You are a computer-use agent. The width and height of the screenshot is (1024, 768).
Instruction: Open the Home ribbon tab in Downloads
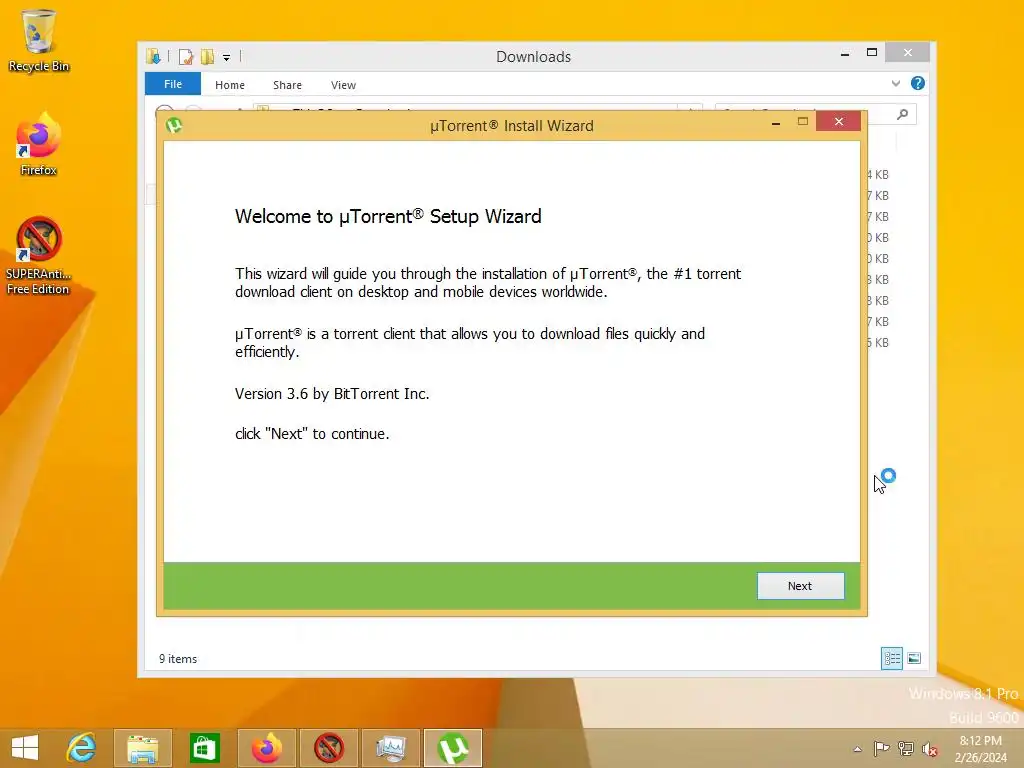click(230, 85)
